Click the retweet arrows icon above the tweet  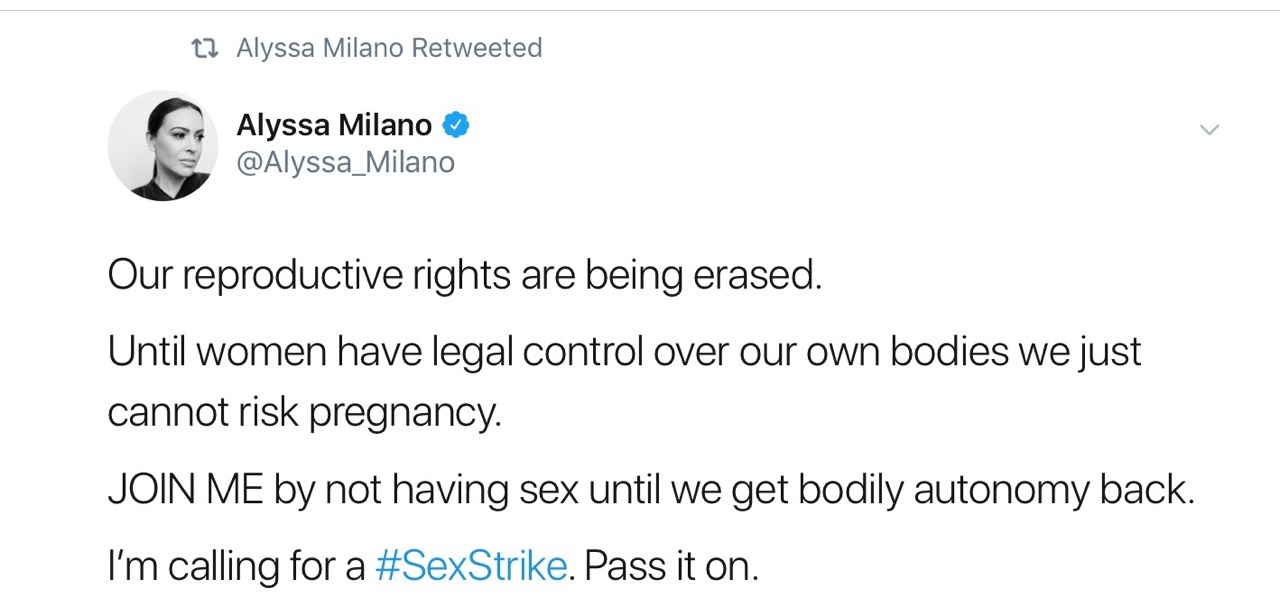(206, 48)
